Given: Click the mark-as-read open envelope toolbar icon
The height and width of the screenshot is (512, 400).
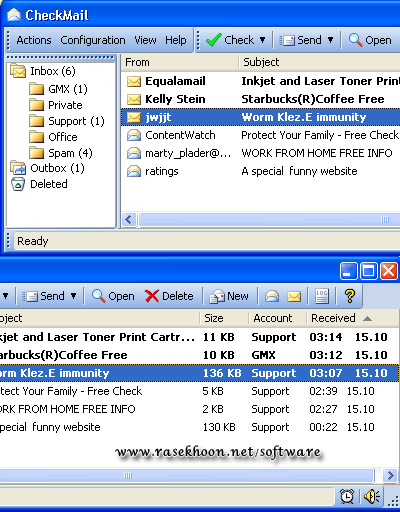Looking at the screenshot, I should (x=272, y=296).
